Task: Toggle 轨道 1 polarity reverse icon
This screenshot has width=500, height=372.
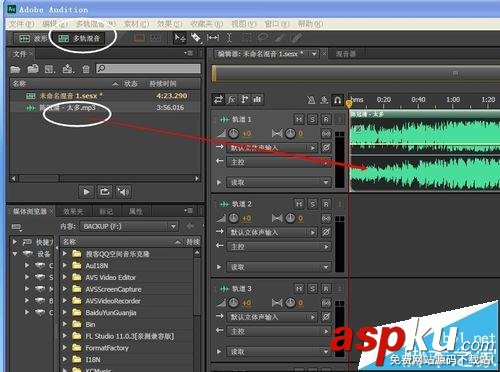Action: [x=326, y=147]
